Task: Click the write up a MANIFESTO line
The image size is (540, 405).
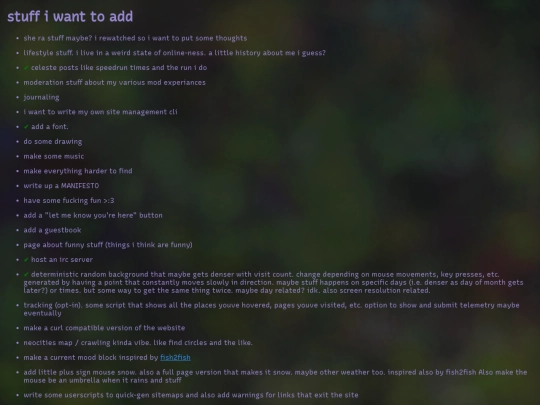Action: point(61,186)
